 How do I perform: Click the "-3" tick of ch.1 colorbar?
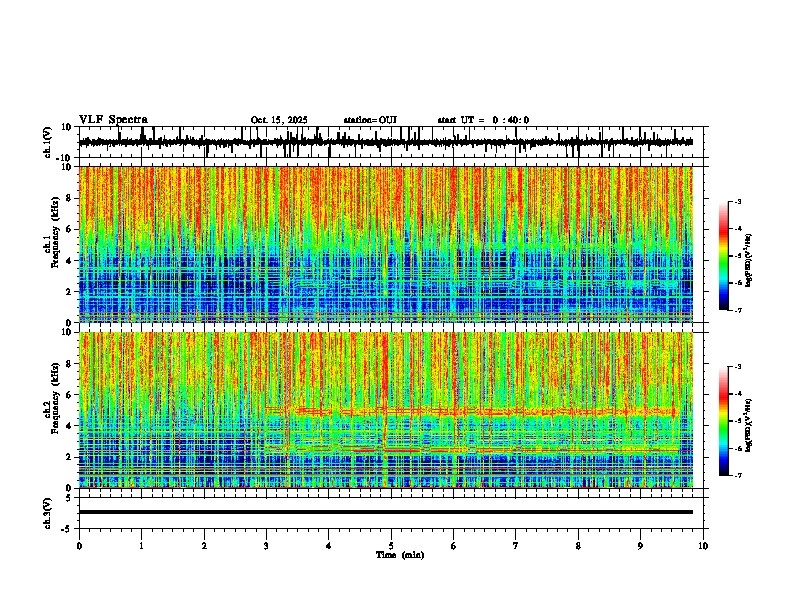pos(738,201)
